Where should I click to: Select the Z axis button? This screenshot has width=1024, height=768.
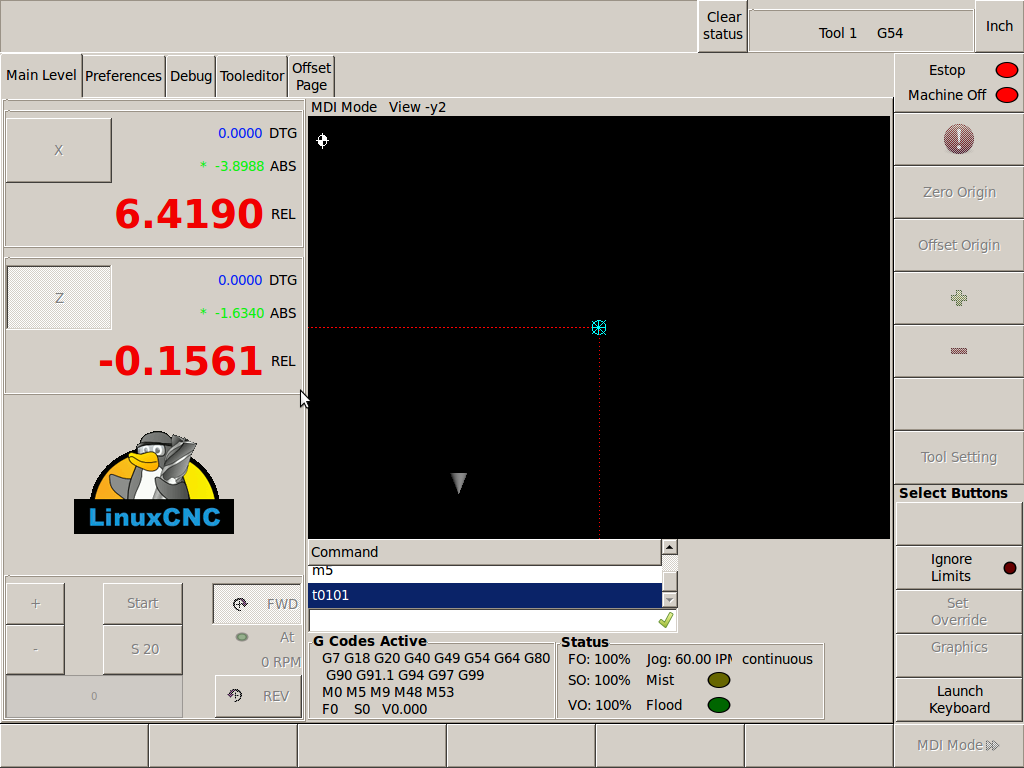click(x=59, y=298)
